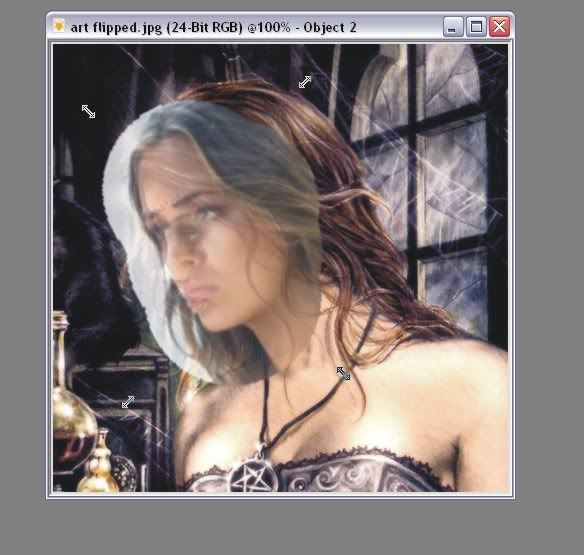The width and height of the screenshot is (584, 555).
Task: Click the pentagram pendant in the image
Action: [254, 475]
